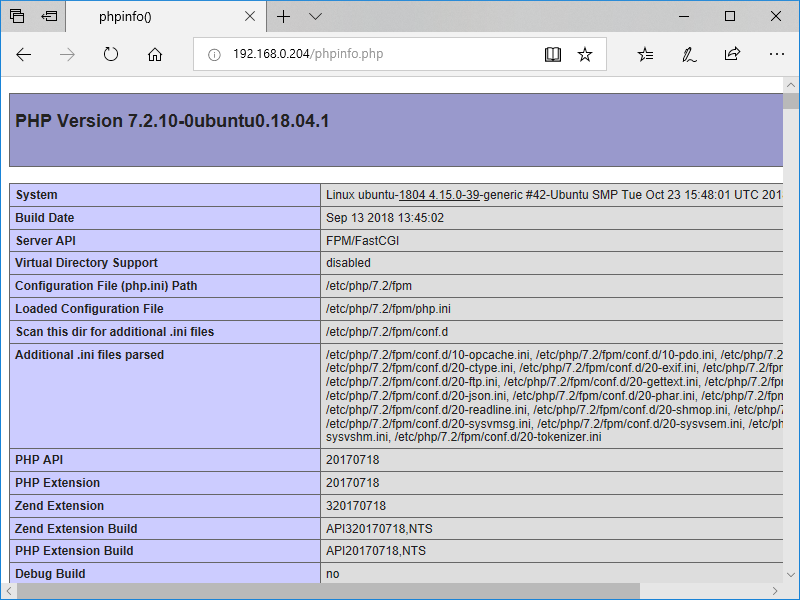Click the vertical scrollbar down arrow
Viewport: 800px width, 600px height.
(x=791, y=574)
